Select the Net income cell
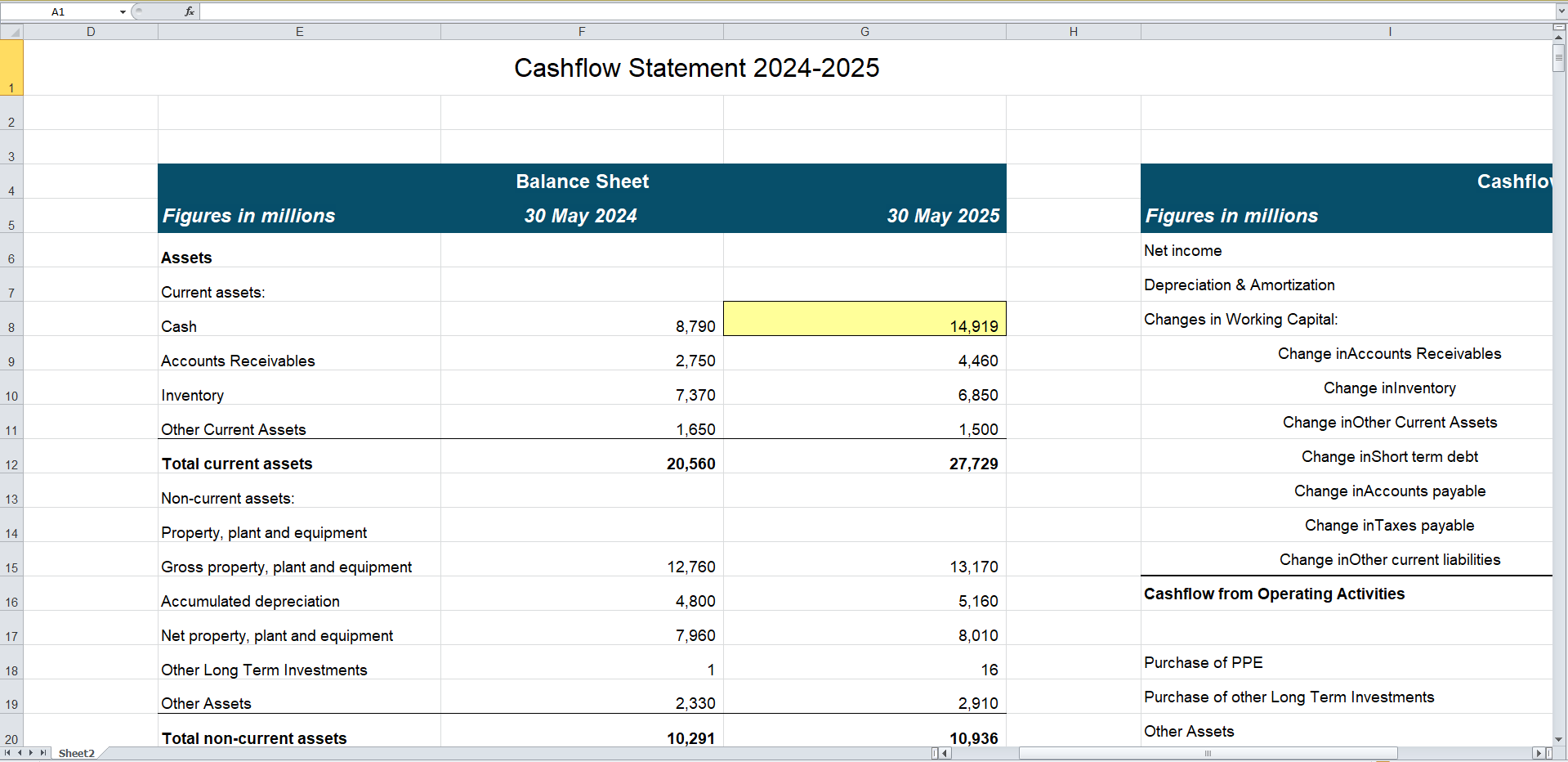The width and height of the screenshot is (1568, 762). pos(1347,250)
